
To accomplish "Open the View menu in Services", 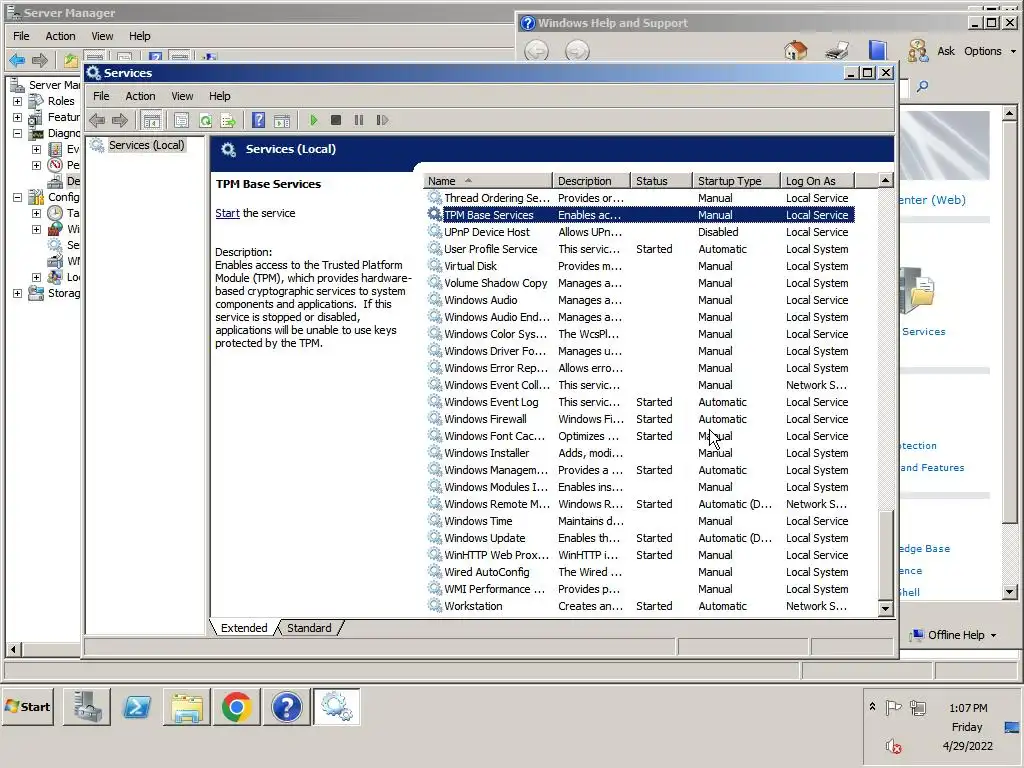I will click(182, 96).
